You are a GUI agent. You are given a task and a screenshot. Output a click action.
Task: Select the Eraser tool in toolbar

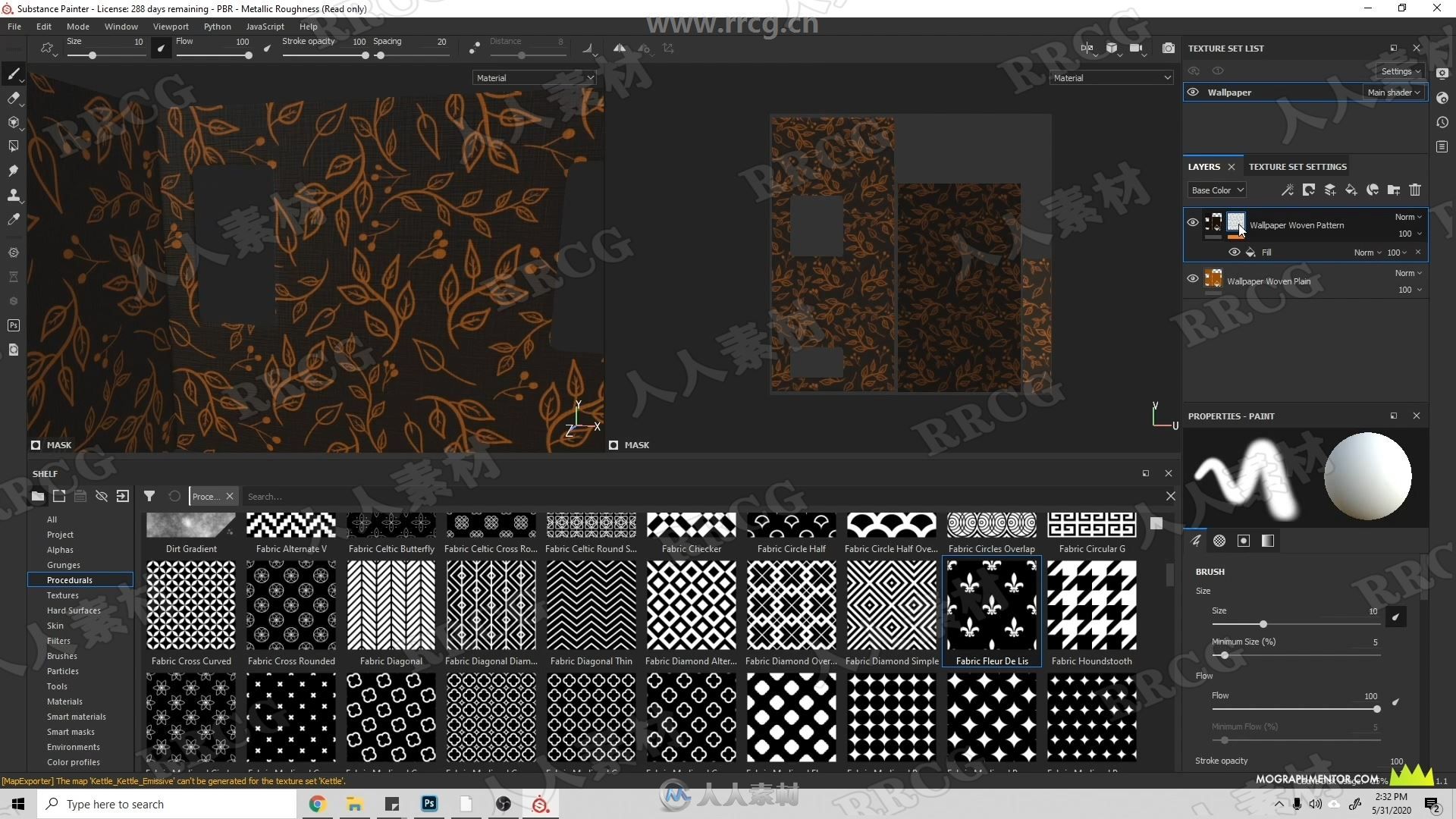pyautogui.click(x=13, y=99)
